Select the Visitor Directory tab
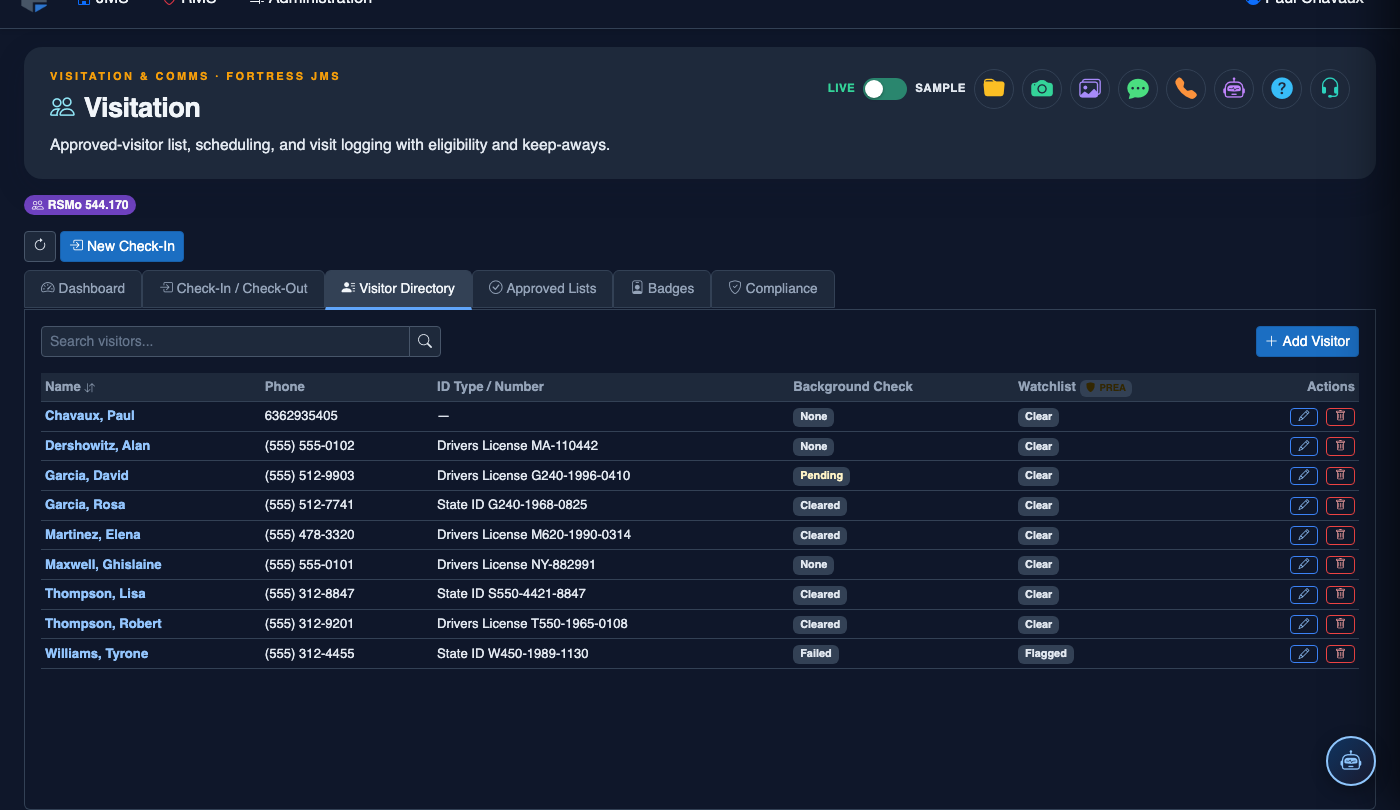 pos(398,288)
